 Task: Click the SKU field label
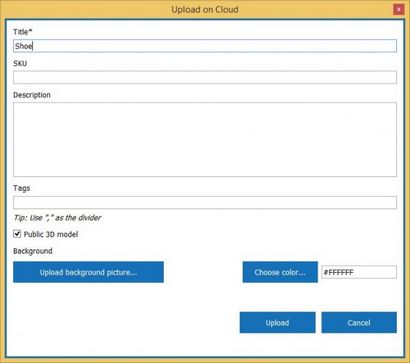20,63
